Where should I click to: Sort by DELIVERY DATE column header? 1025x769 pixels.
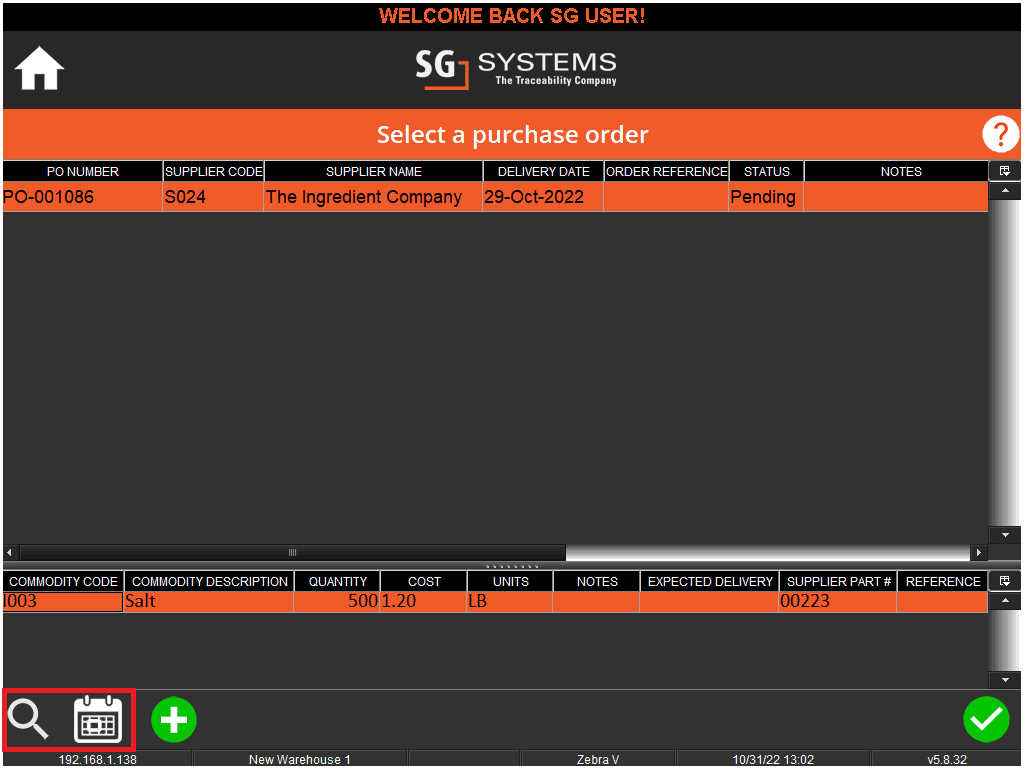pyautogui.click(x=543, y=172)
